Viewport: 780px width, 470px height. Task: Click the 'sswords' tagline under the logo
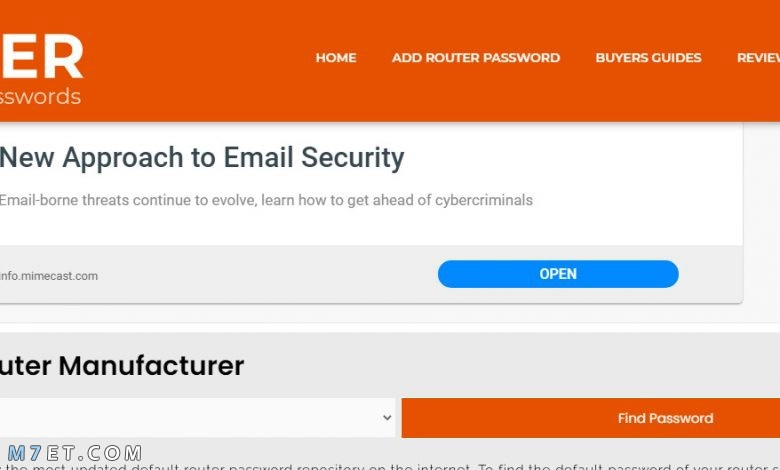click(40, 96)
